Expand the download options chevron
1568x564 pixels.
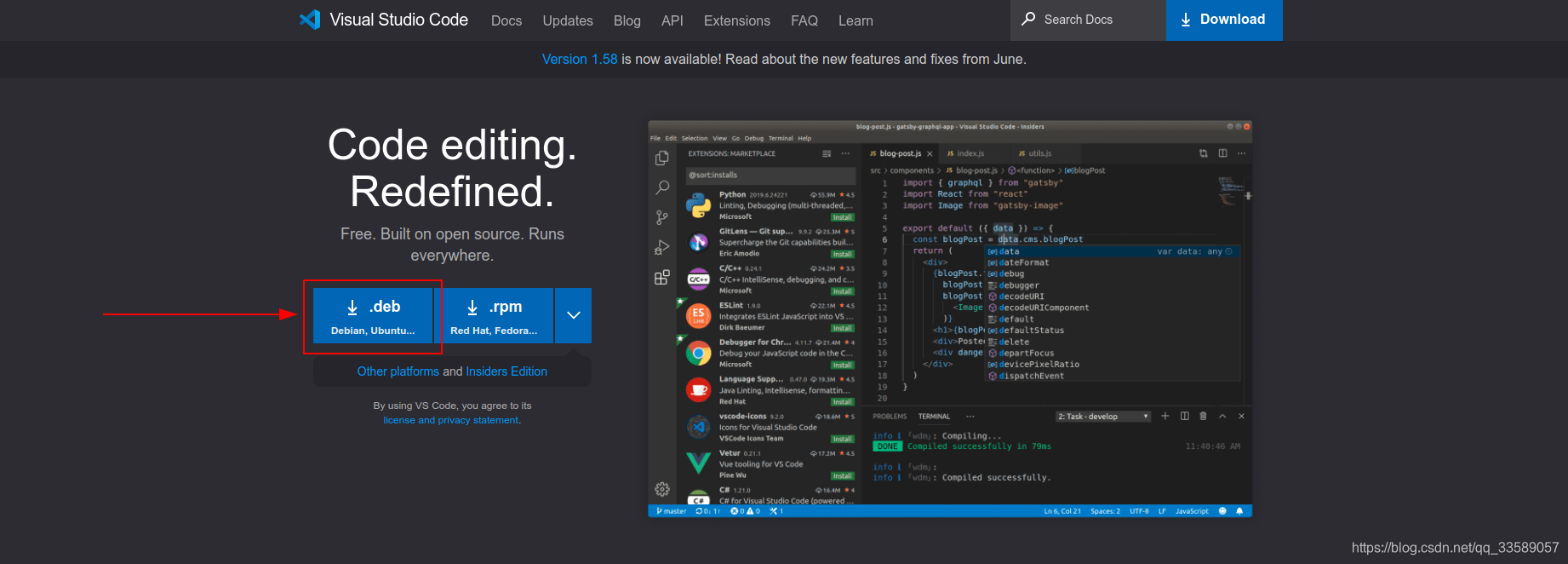[574, 316]
